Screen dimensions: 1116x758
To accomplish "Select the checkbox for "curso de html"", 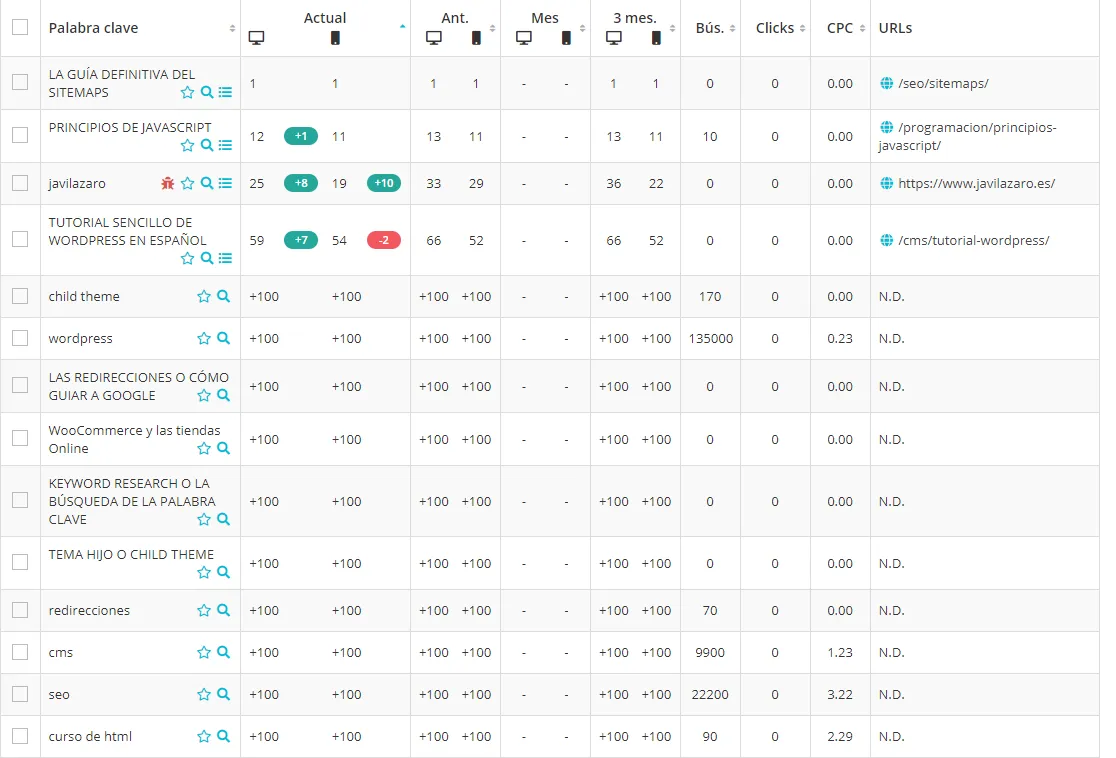I will pyautogui.click(x=20, y=736).
